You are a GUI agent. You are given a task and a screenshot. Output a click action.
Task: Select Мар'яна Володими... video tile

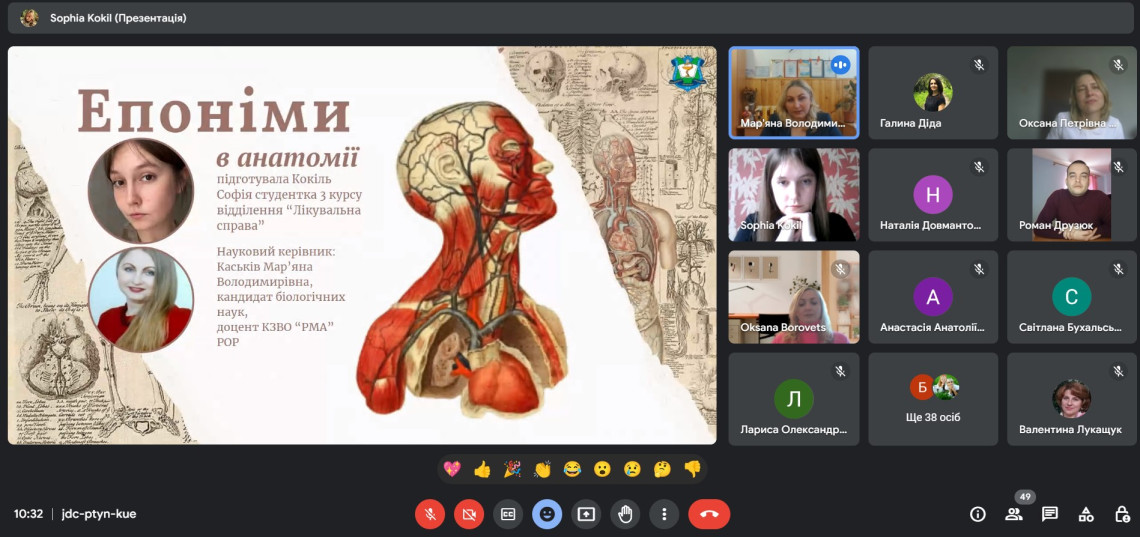[x=794, y=93]
